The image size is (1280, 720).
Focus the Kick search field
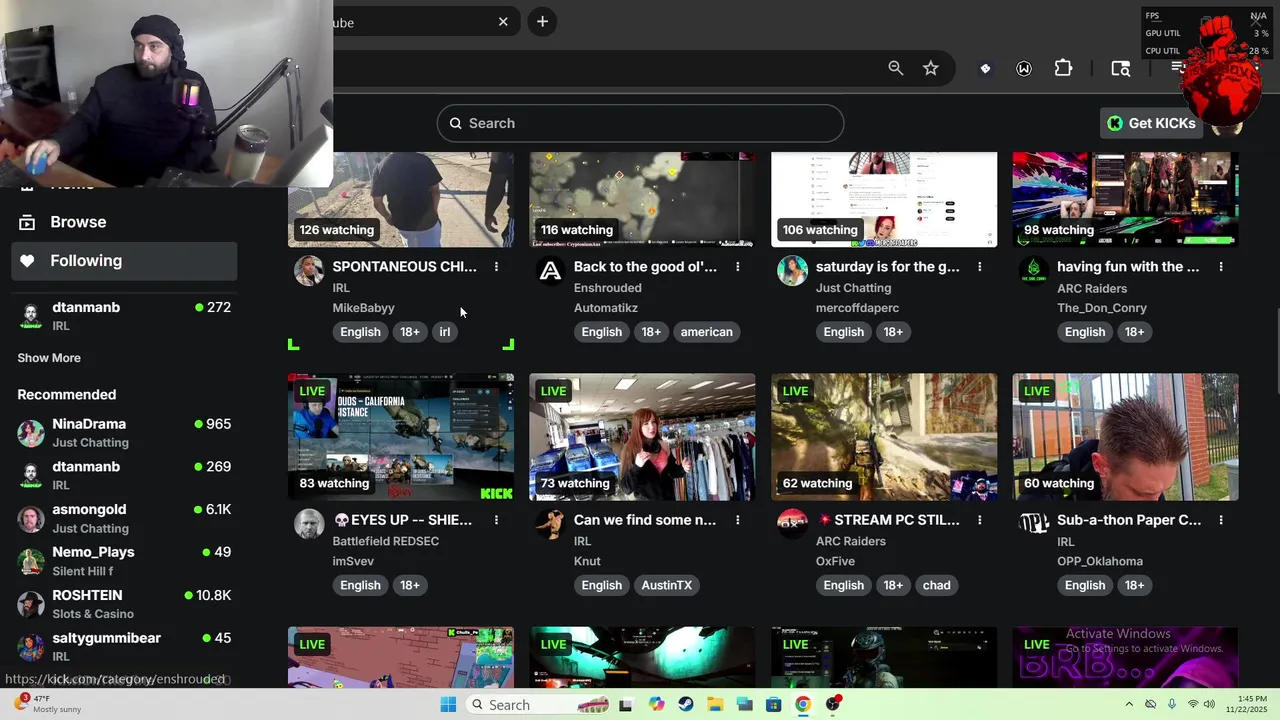point(640,123)
